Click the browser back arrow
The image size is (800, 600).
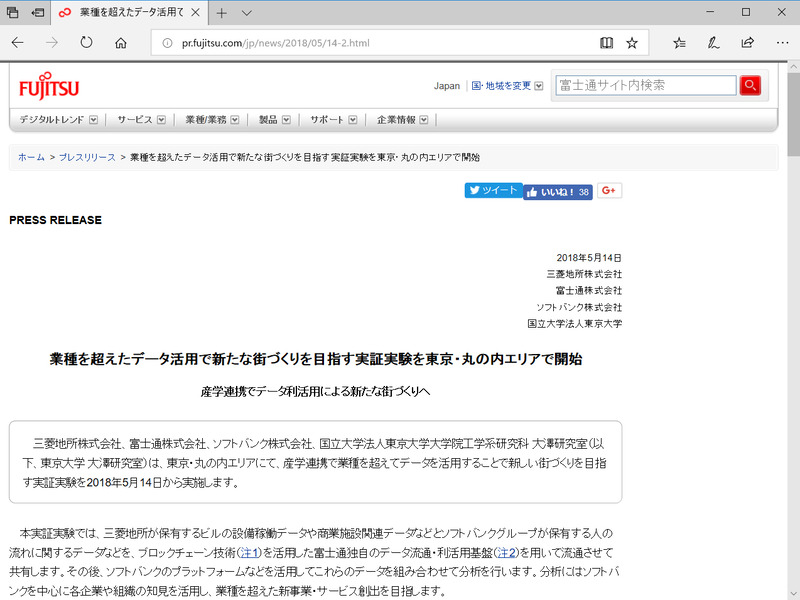click(17, 43)
